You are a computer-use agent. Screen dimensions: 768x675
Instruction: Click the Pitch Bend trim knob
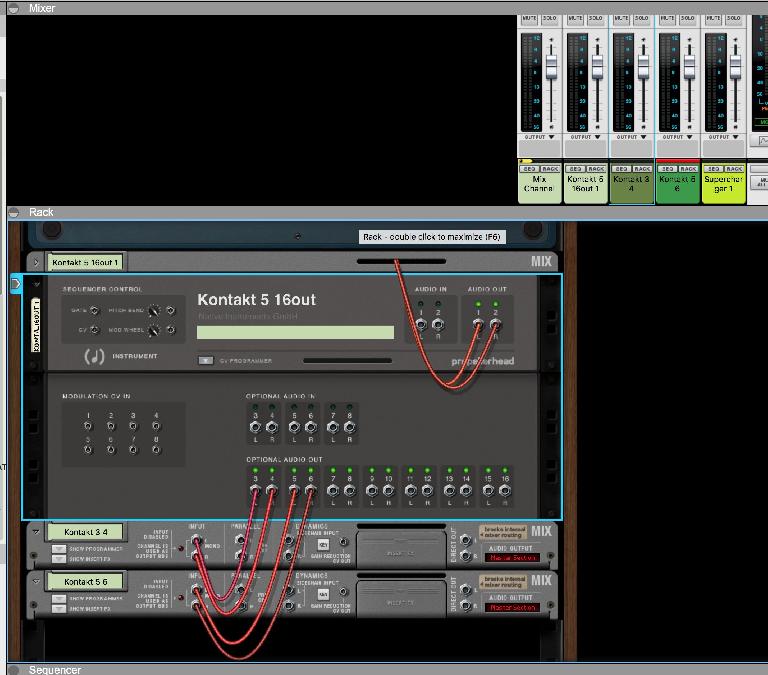154,311
